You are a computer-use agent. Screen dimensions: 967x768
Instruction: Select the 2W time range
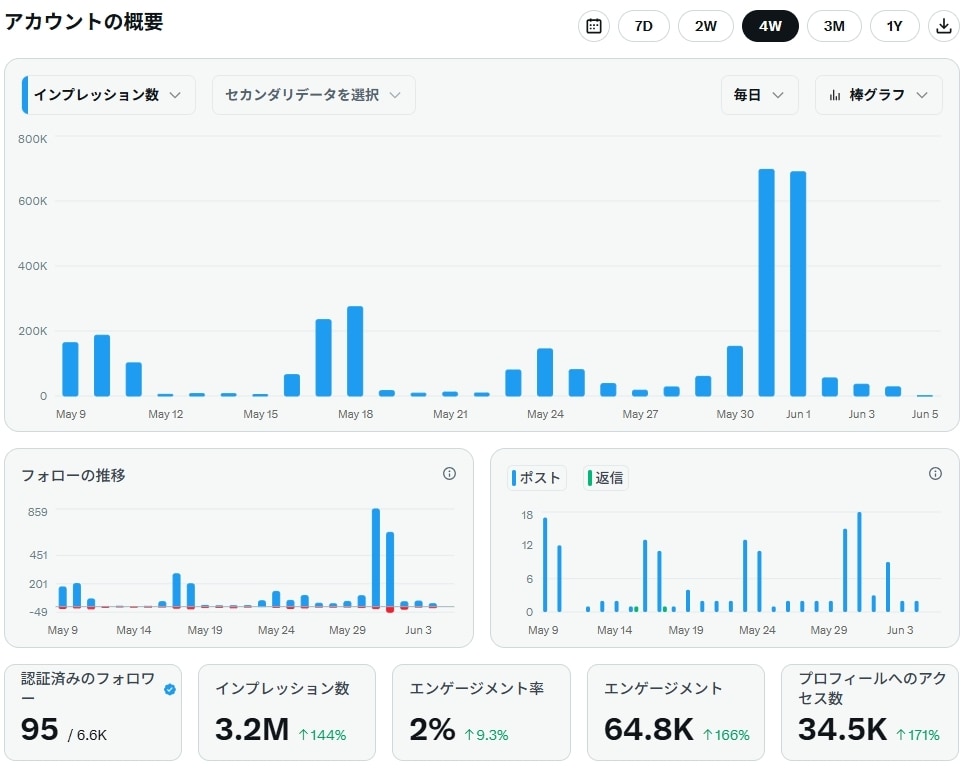pyautogui.click(x=706, y=26)
